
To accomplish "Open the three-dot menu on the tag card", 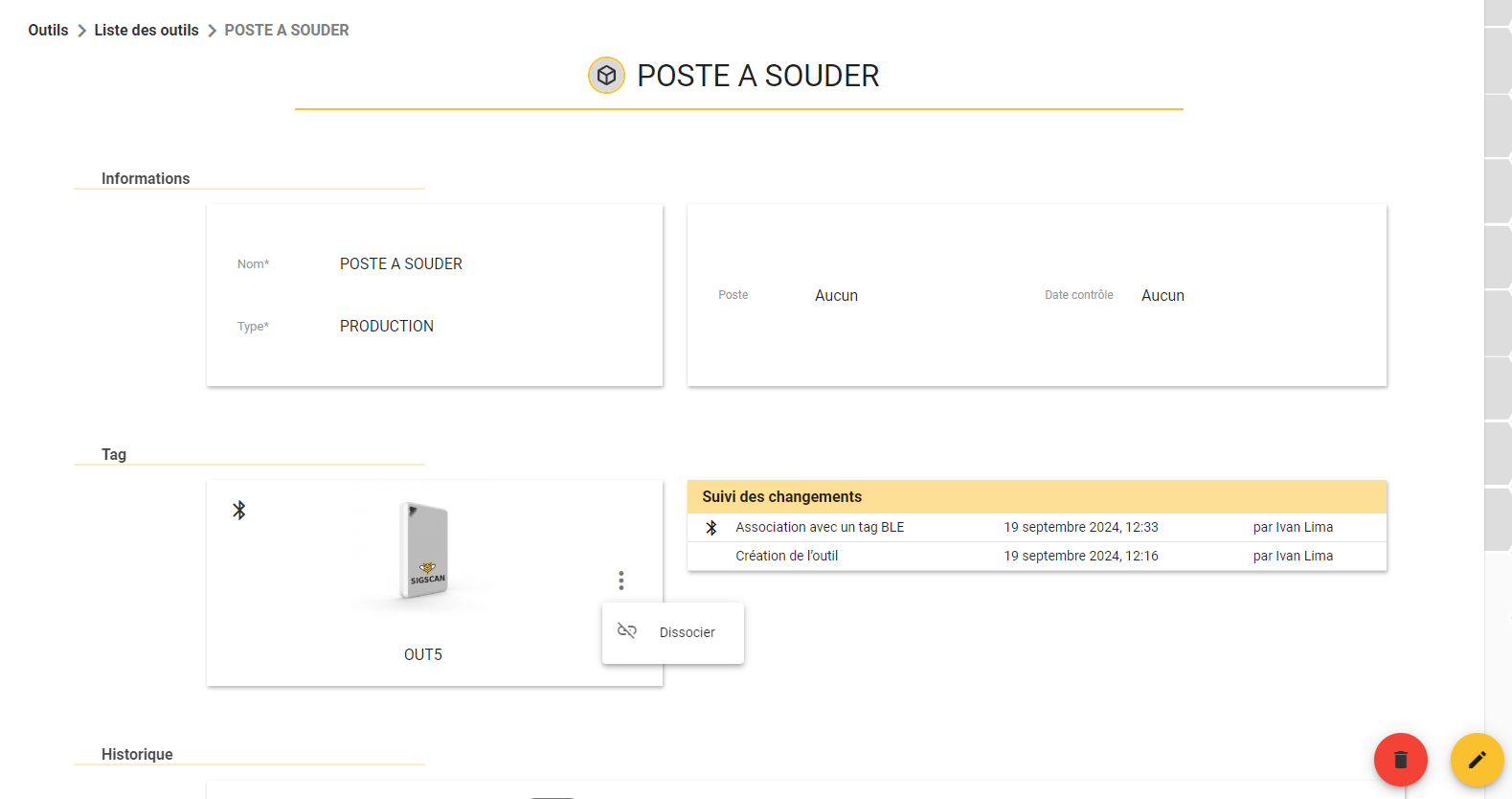I will click(621, 581).
